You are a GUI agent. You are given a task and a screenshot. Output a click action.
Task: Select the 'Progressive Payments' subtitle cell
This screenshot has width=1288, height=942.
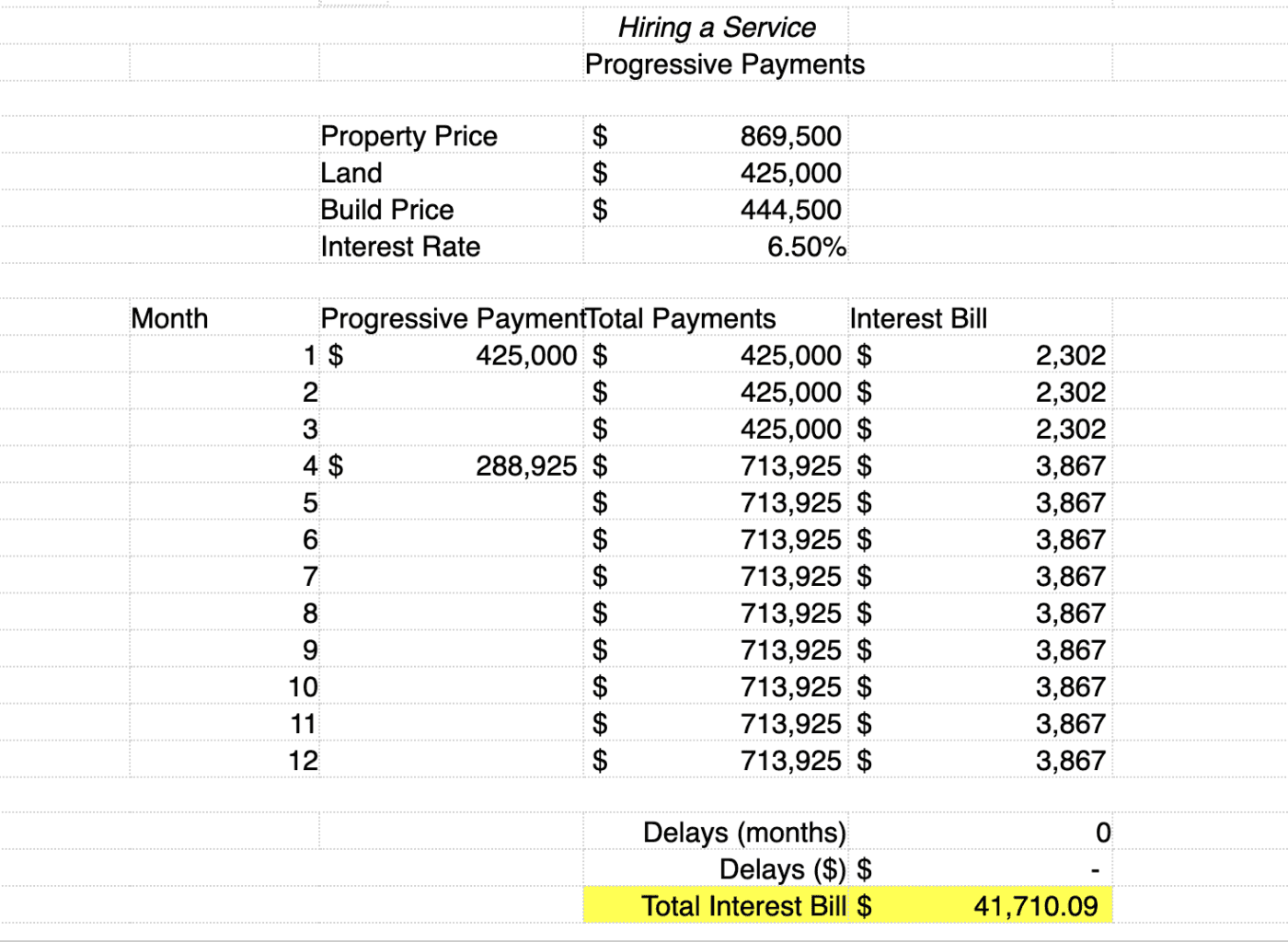pos(724,64)
